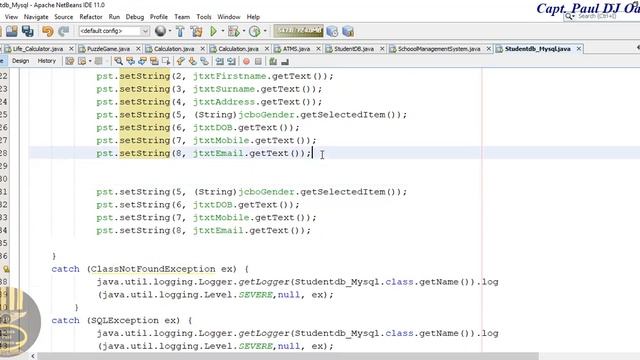Click the jtxtSurname identifier in the code
Viewport: 640px width, 360px height.
[224, 89]
